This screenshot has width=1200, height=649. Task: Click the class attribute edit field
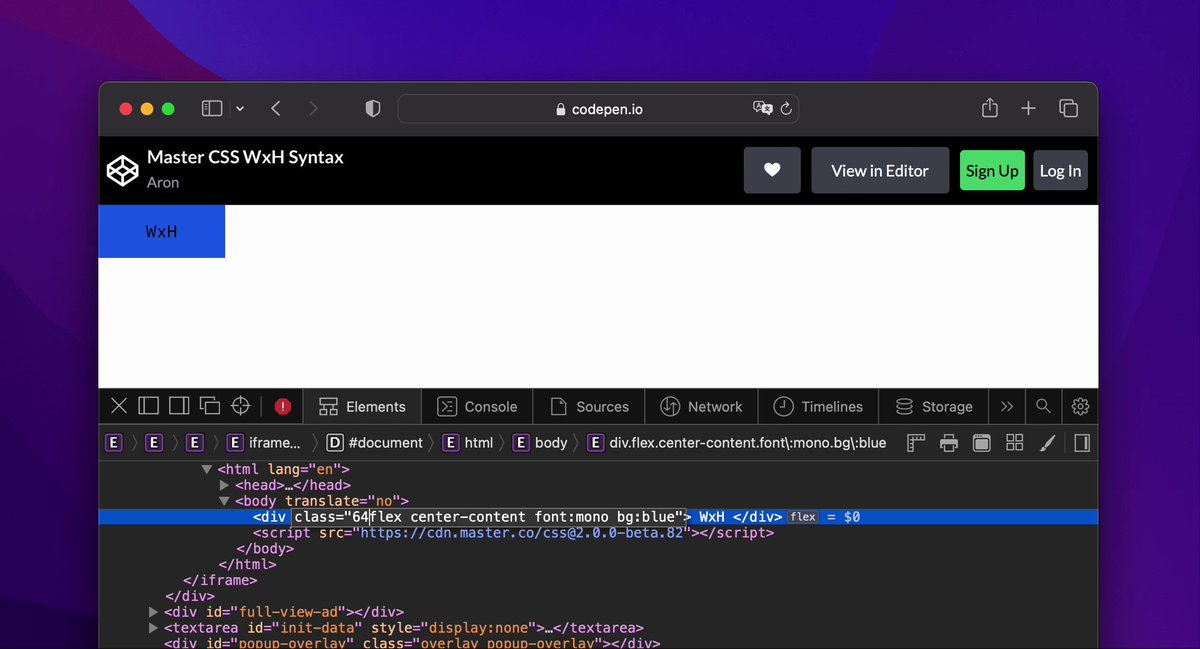click(491, 517)
